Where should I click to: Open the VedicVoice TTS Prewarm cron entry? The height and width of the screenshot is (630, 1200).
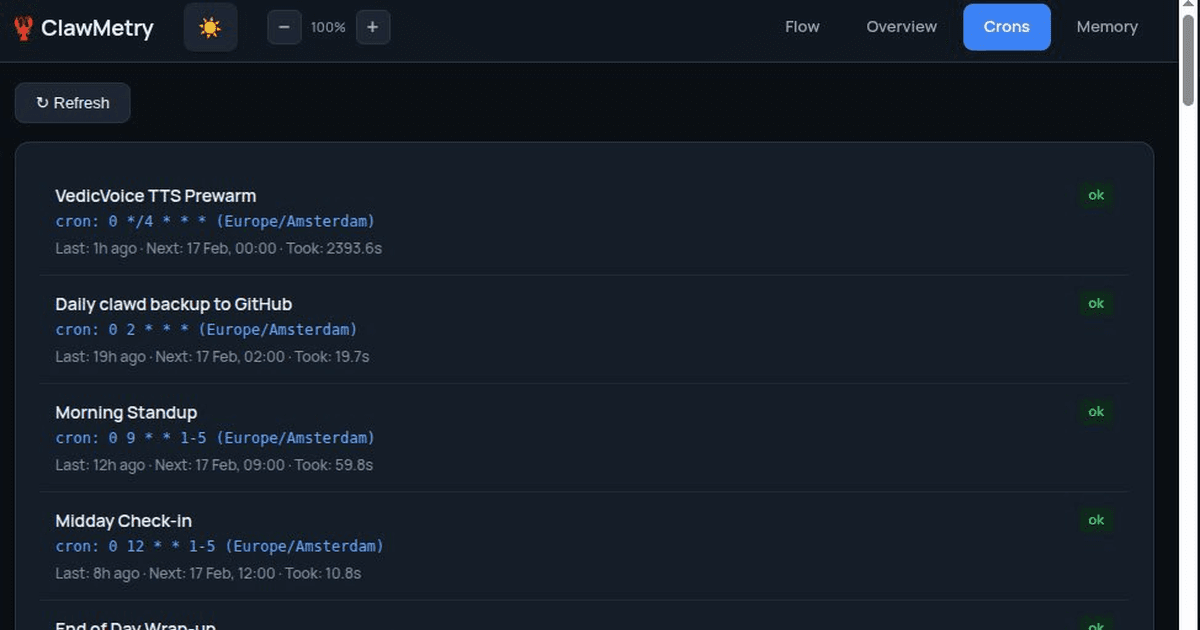click(156, 195)
